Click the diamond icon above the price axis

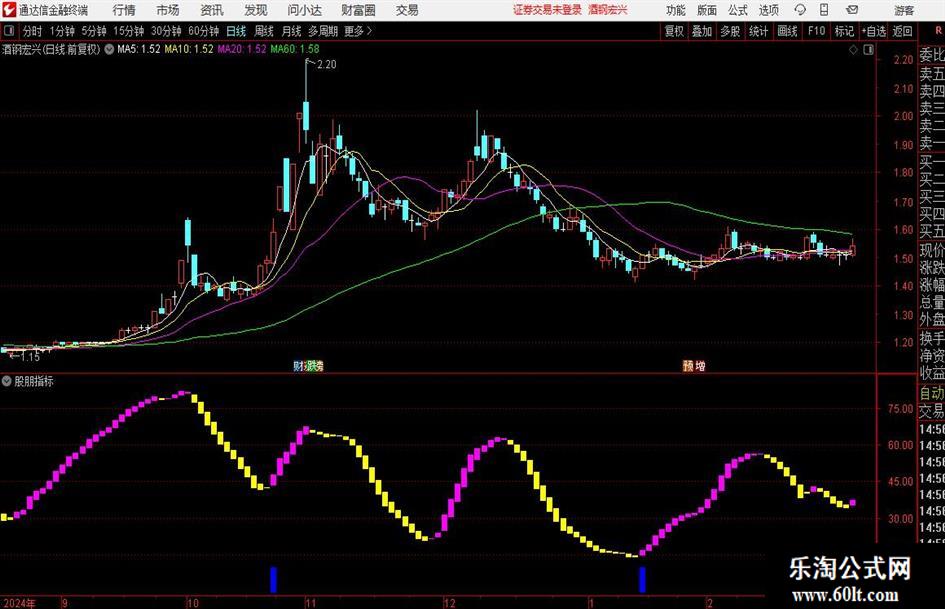pyautogui.click(x=853, y=50)
